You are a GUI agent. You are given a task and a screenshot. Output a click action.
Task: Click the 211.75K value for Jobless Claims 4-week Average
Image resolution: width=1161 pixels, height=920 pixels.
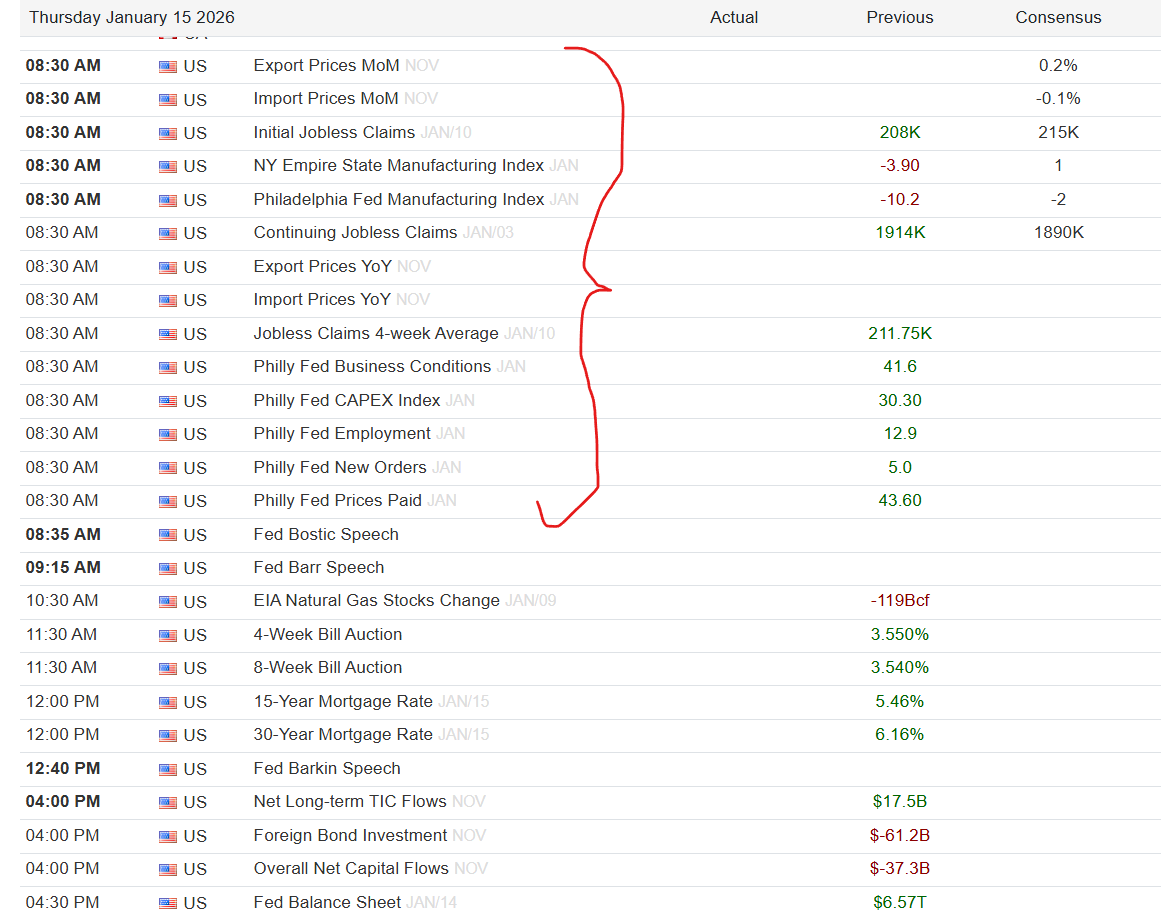pos(899,334)
